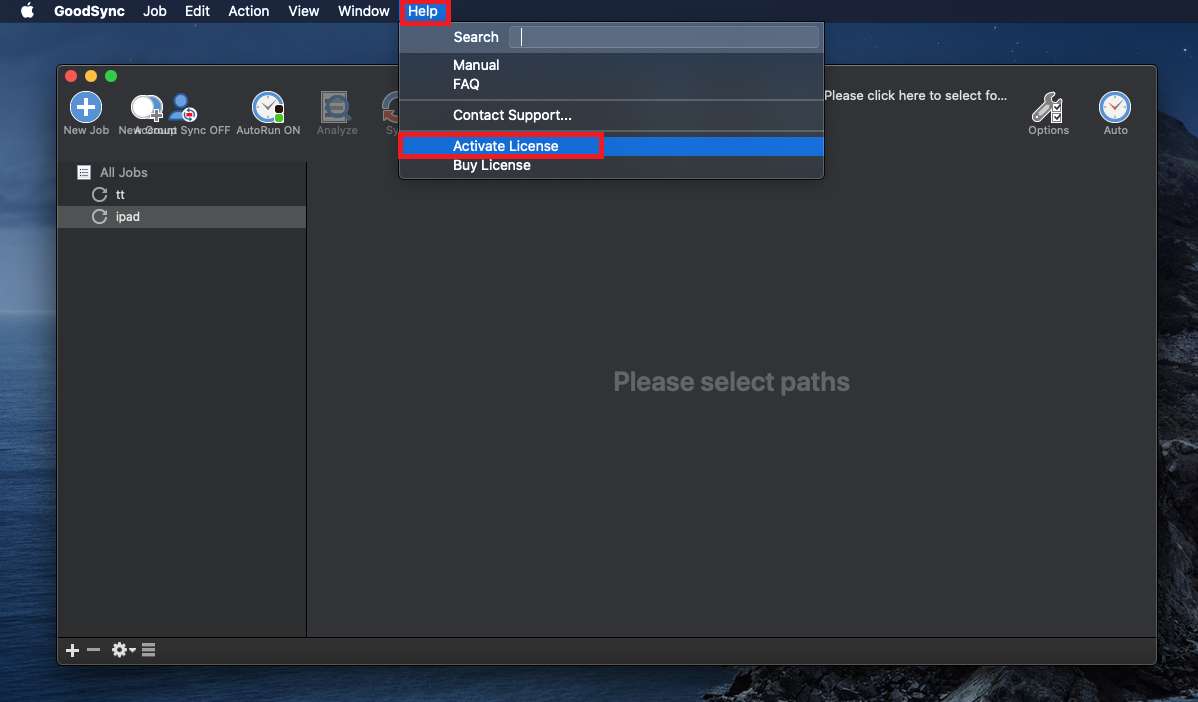Viewport: 1198px width, 702px height.
Task: Click the New Group toolbar icon
Action: 146,108
